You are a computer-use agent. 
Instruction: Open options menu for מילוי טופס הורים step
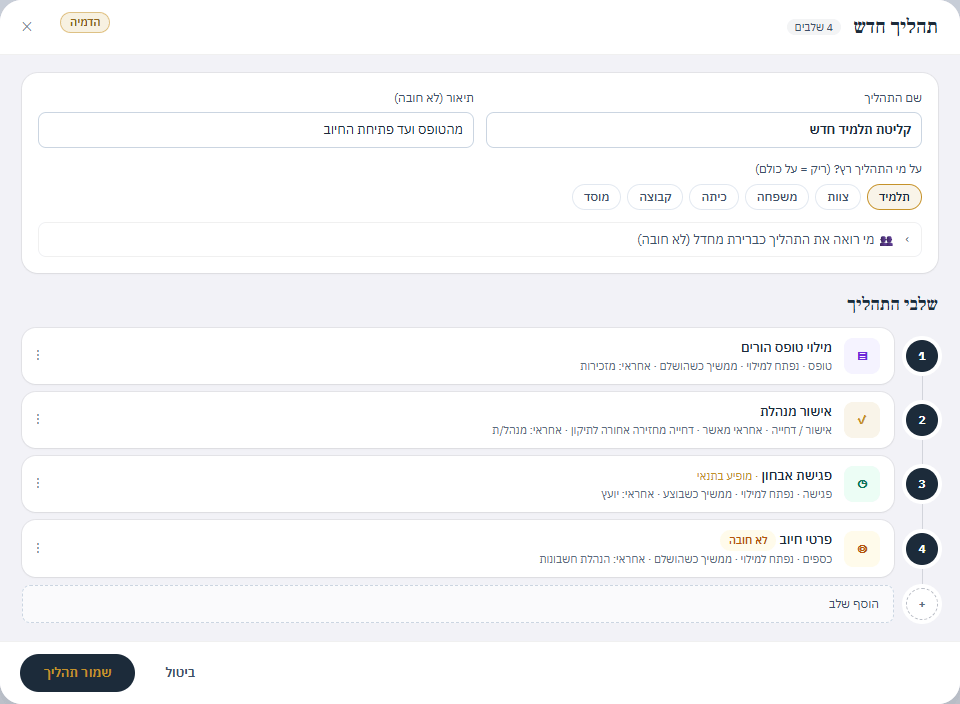coord(38,355)
